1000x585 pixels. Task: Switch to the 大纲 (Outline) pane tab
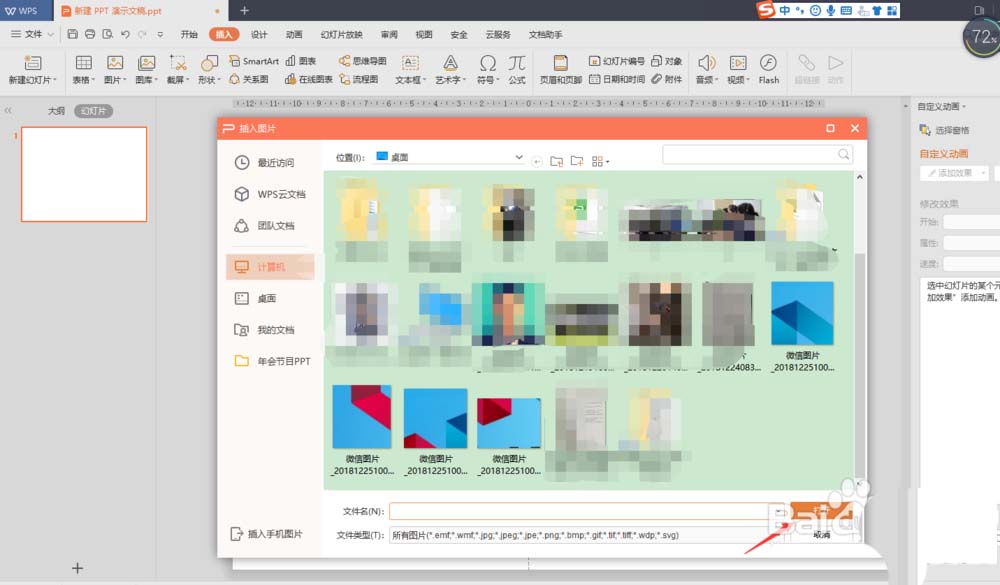(x=56, y=111)
